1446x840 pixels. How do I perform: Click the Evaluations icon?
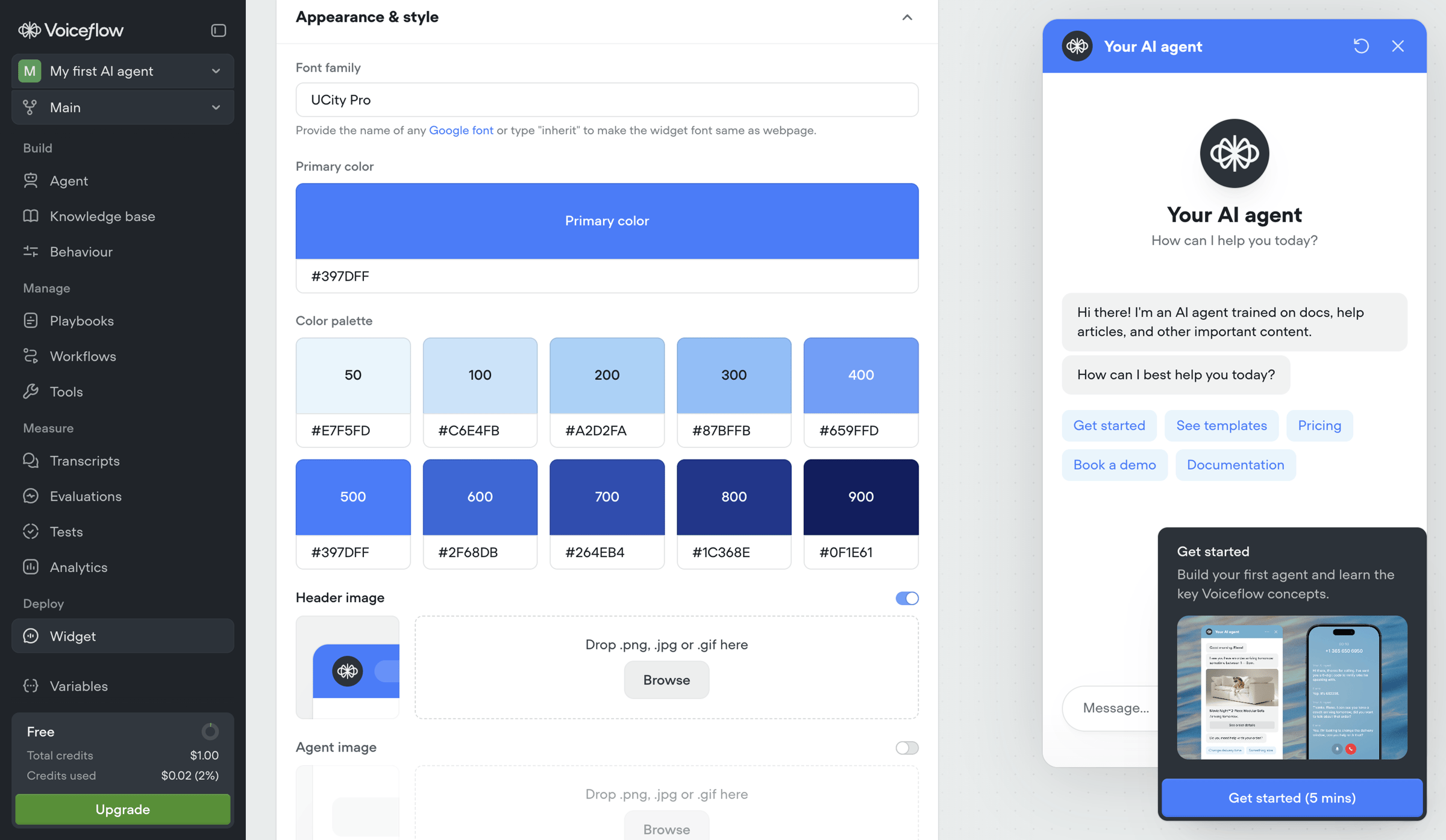point(31,496)
